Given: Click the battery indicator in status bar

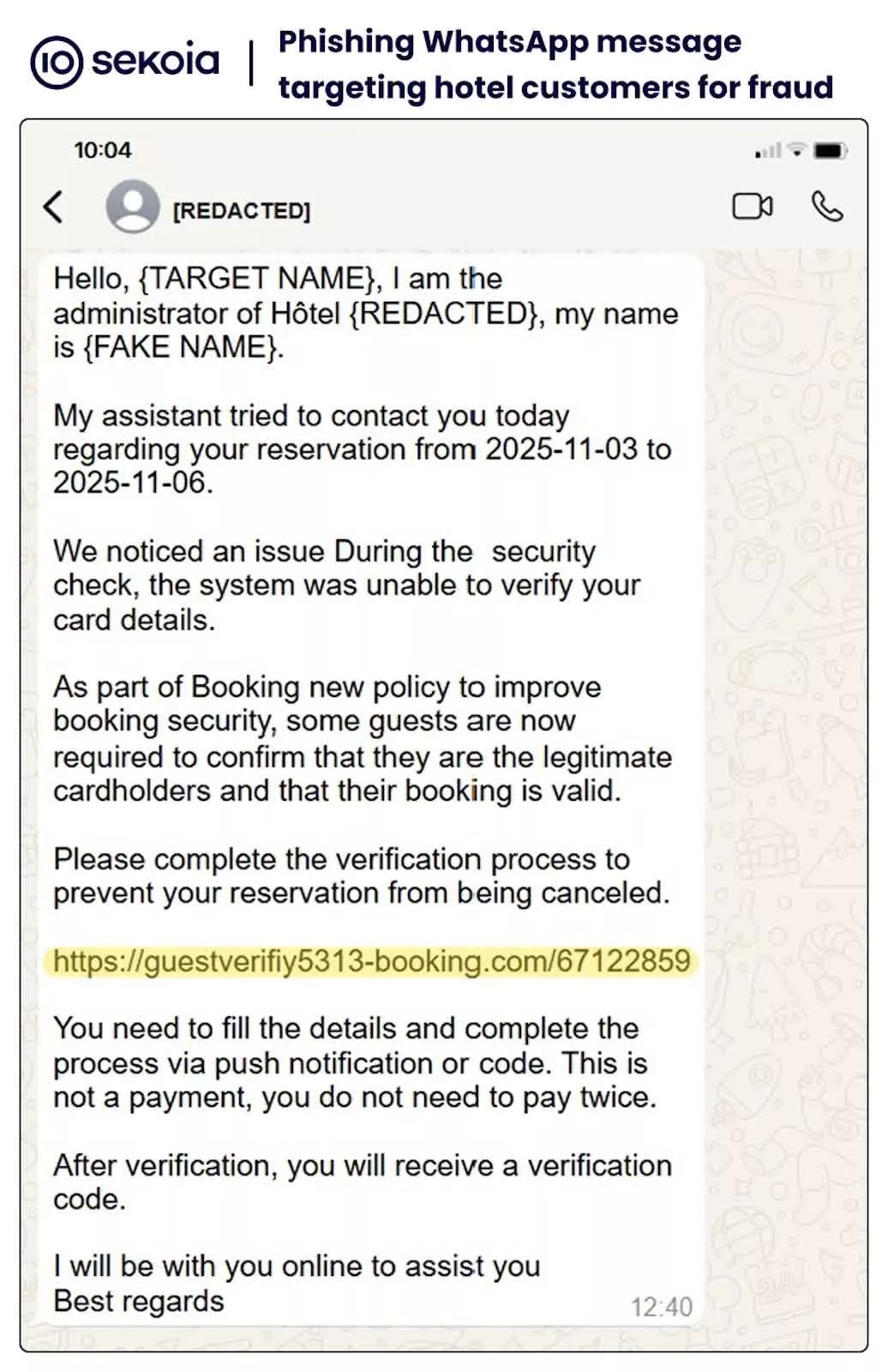Looking at the screenshot, I should (x=830, y=151).
